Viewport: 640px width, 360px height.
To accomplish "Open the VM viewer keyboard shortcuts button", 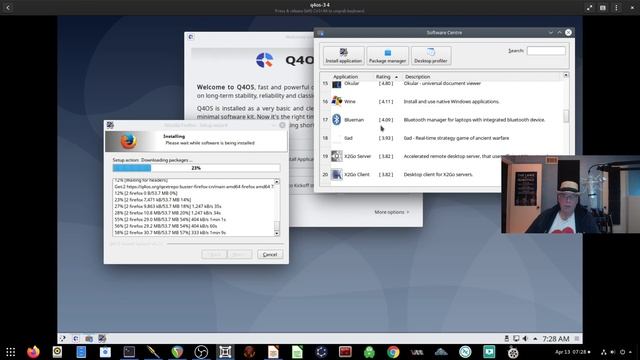I will pyautogui.click(x=603, y=7).
